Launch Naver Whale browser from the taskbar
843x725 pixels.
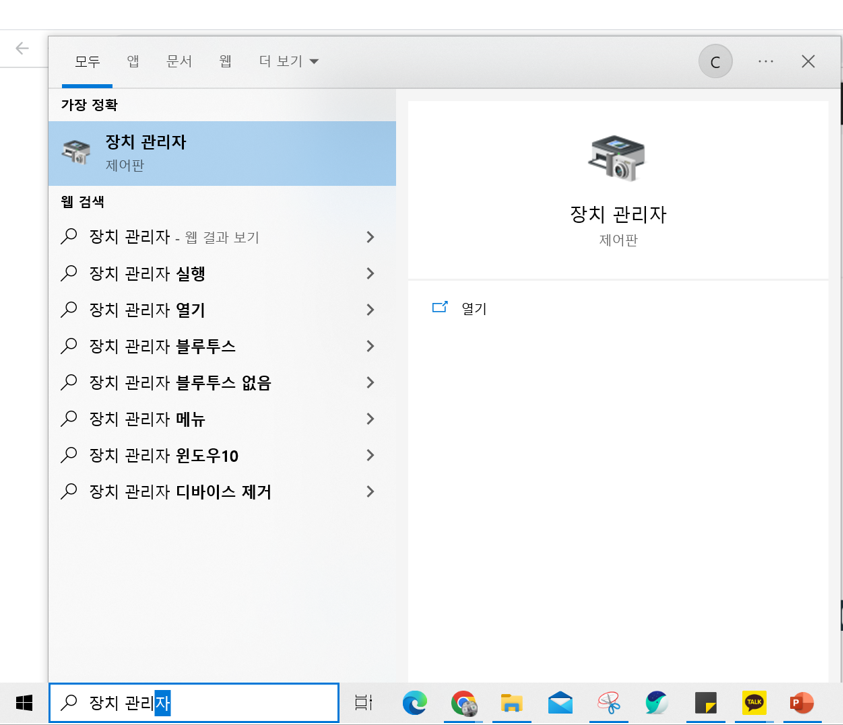[x=657, y=703]
